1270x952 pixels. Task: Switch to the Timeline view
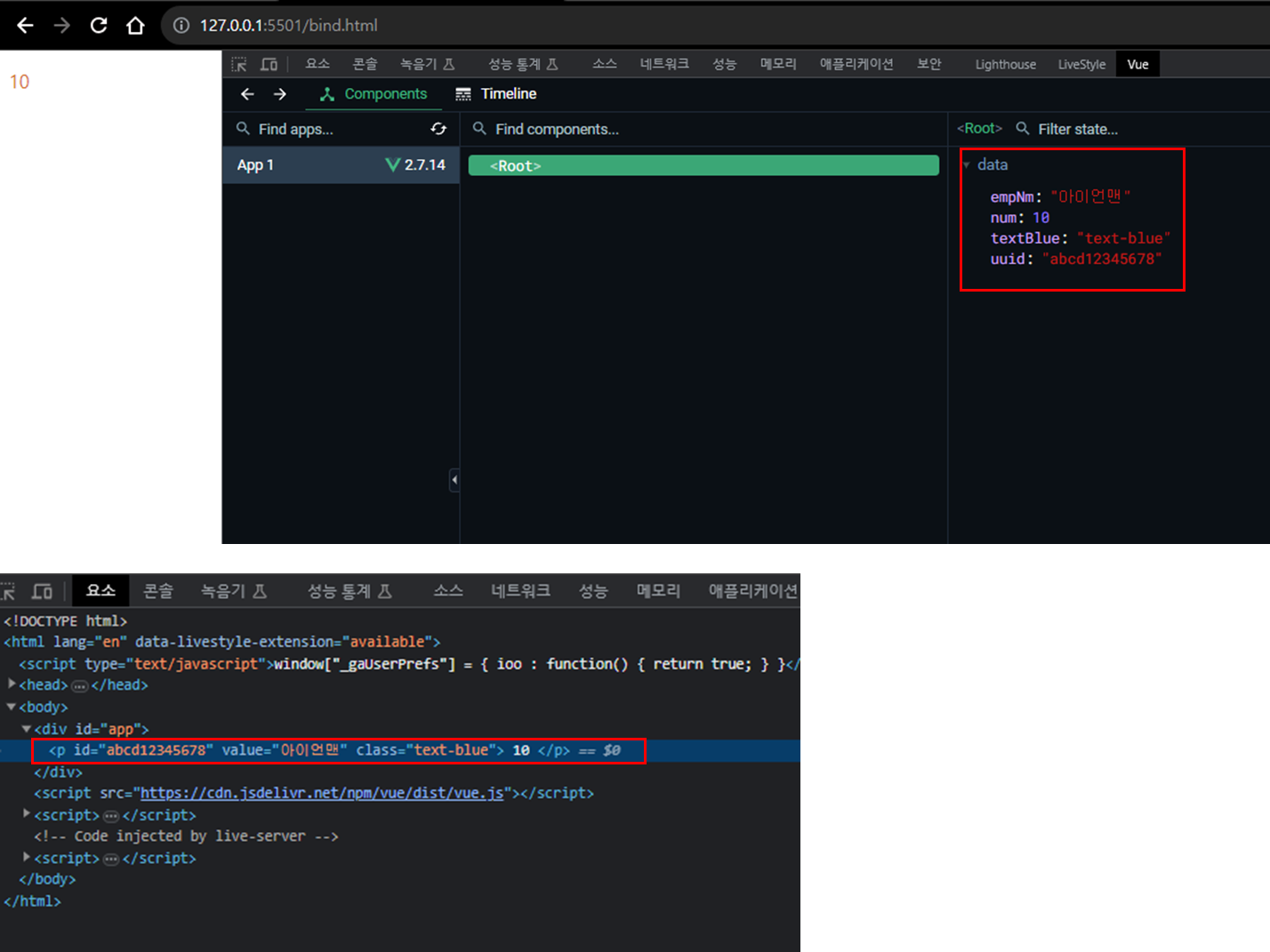[495, 94]
